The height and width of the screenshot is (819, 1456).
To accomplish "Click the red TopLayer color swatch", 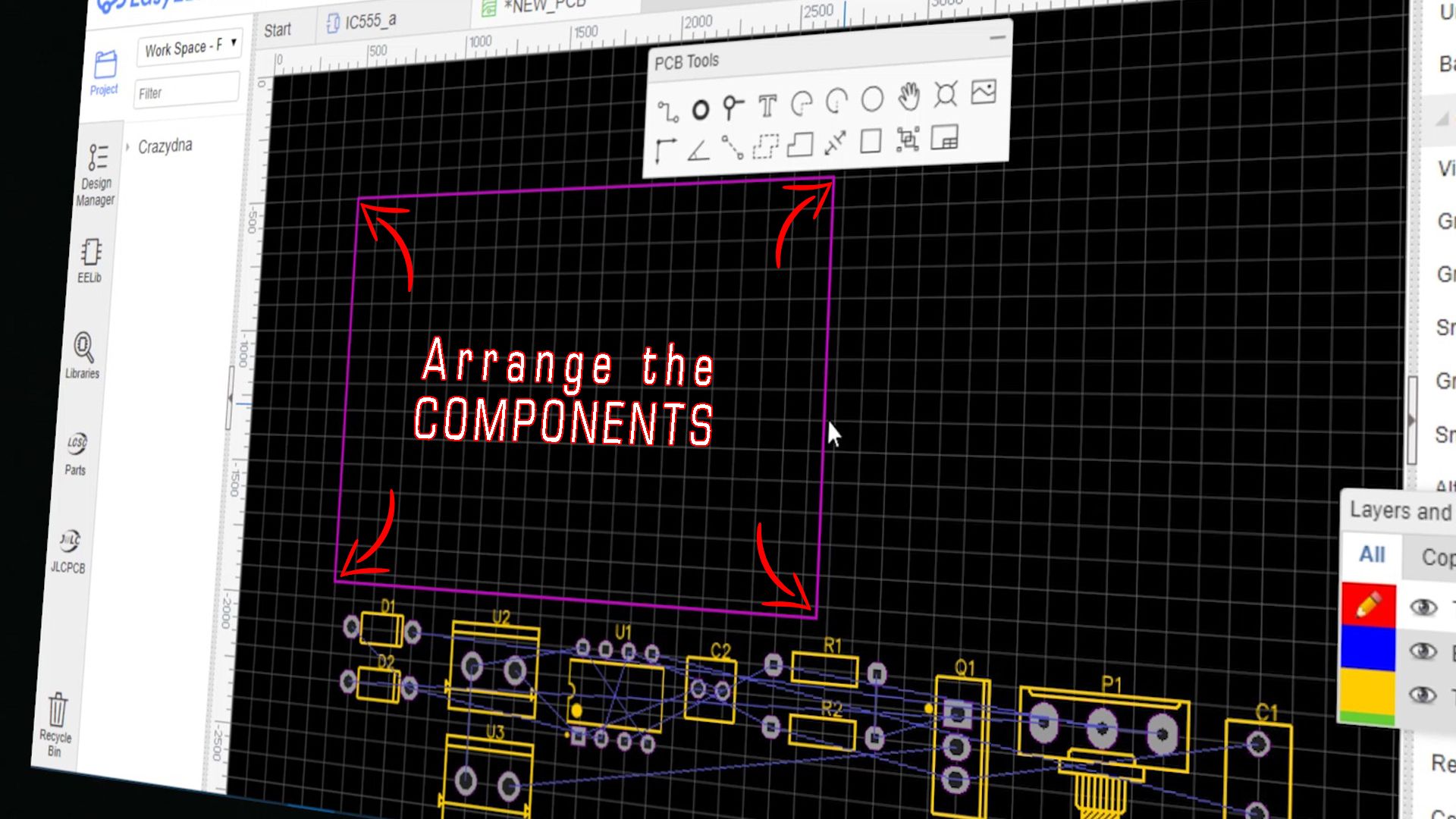I will 1370,603.
